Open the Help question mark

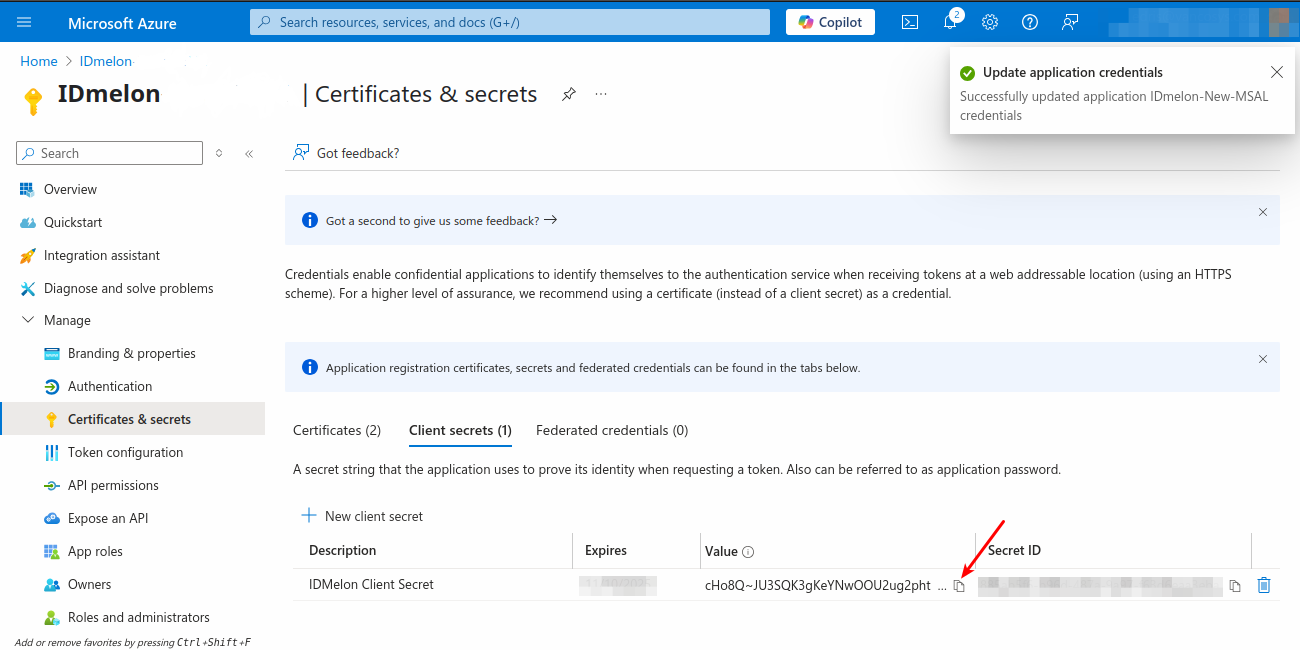[x=1030, y=22]
